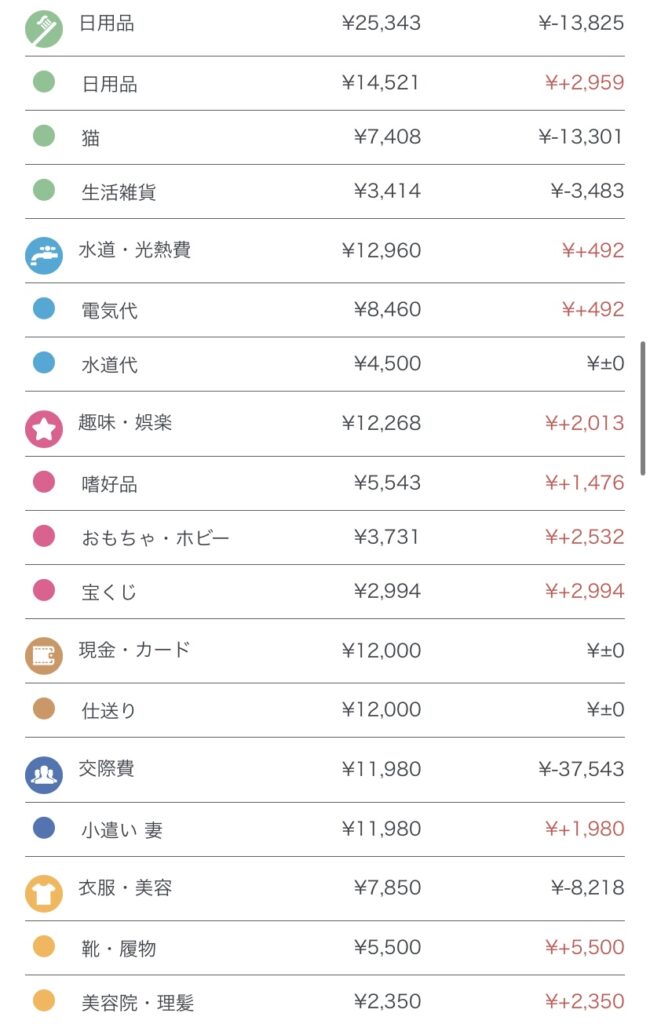The width and height of the screenshot is (650, 1024).
Task: Tap the star 趣味・娯楽 category icon
Action: (x=43, y=428)
